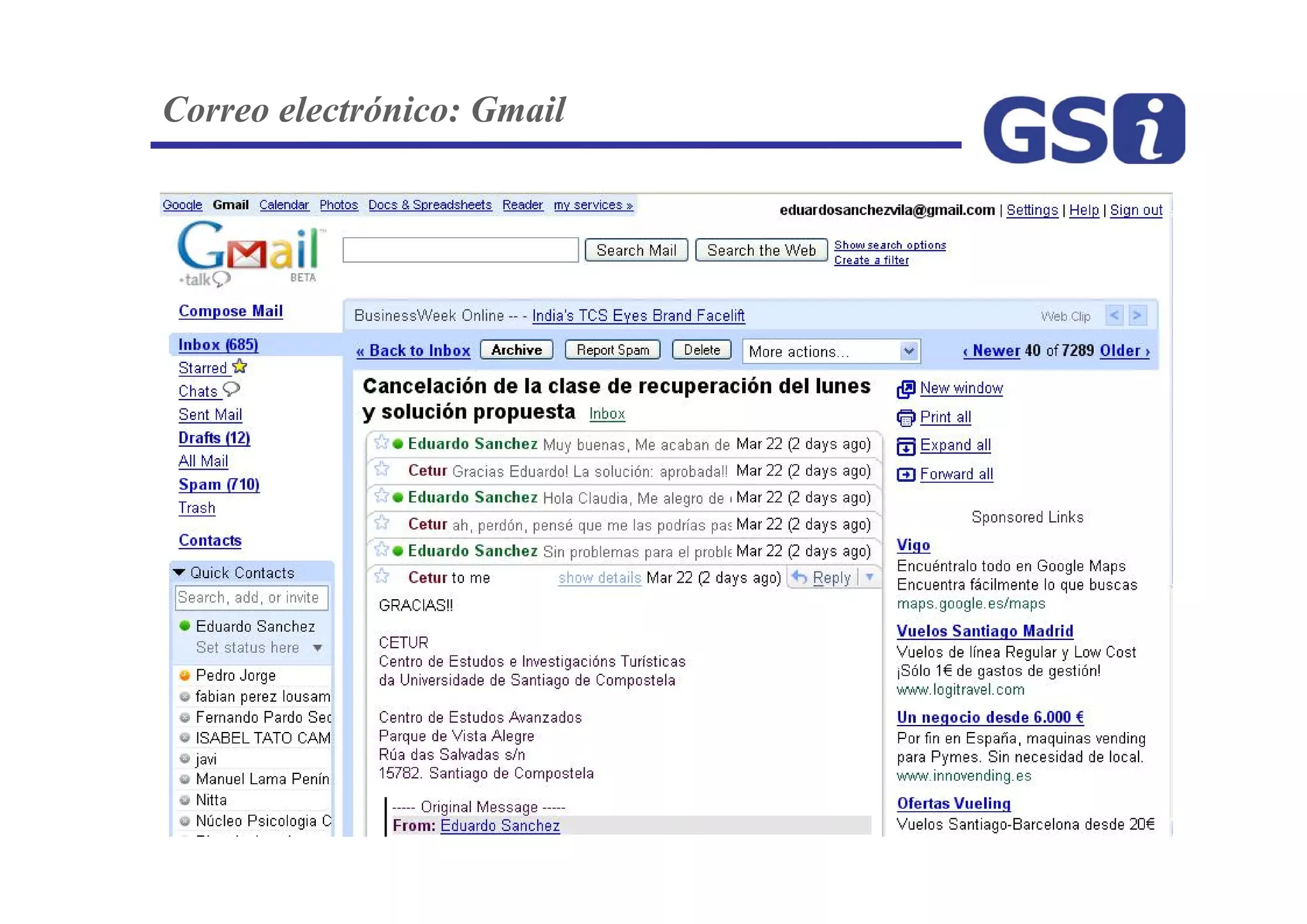The image size is (1307, 924).
Task: Click the New window icon
Action: tap(906, 389)
